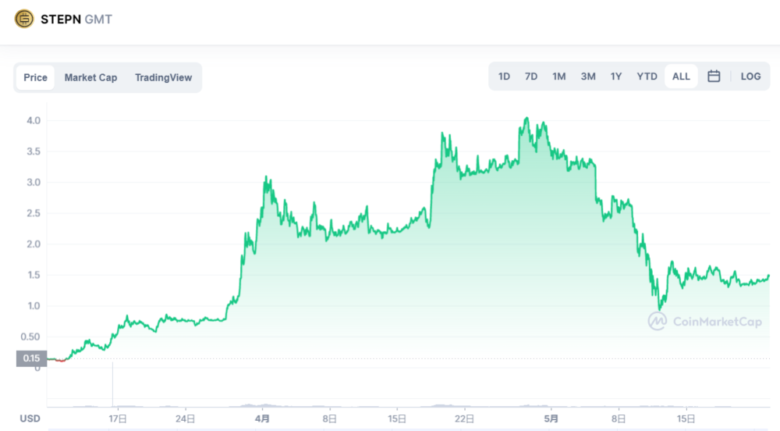Switch to the Price tab
Screen dimensions: 780x431
35,78
